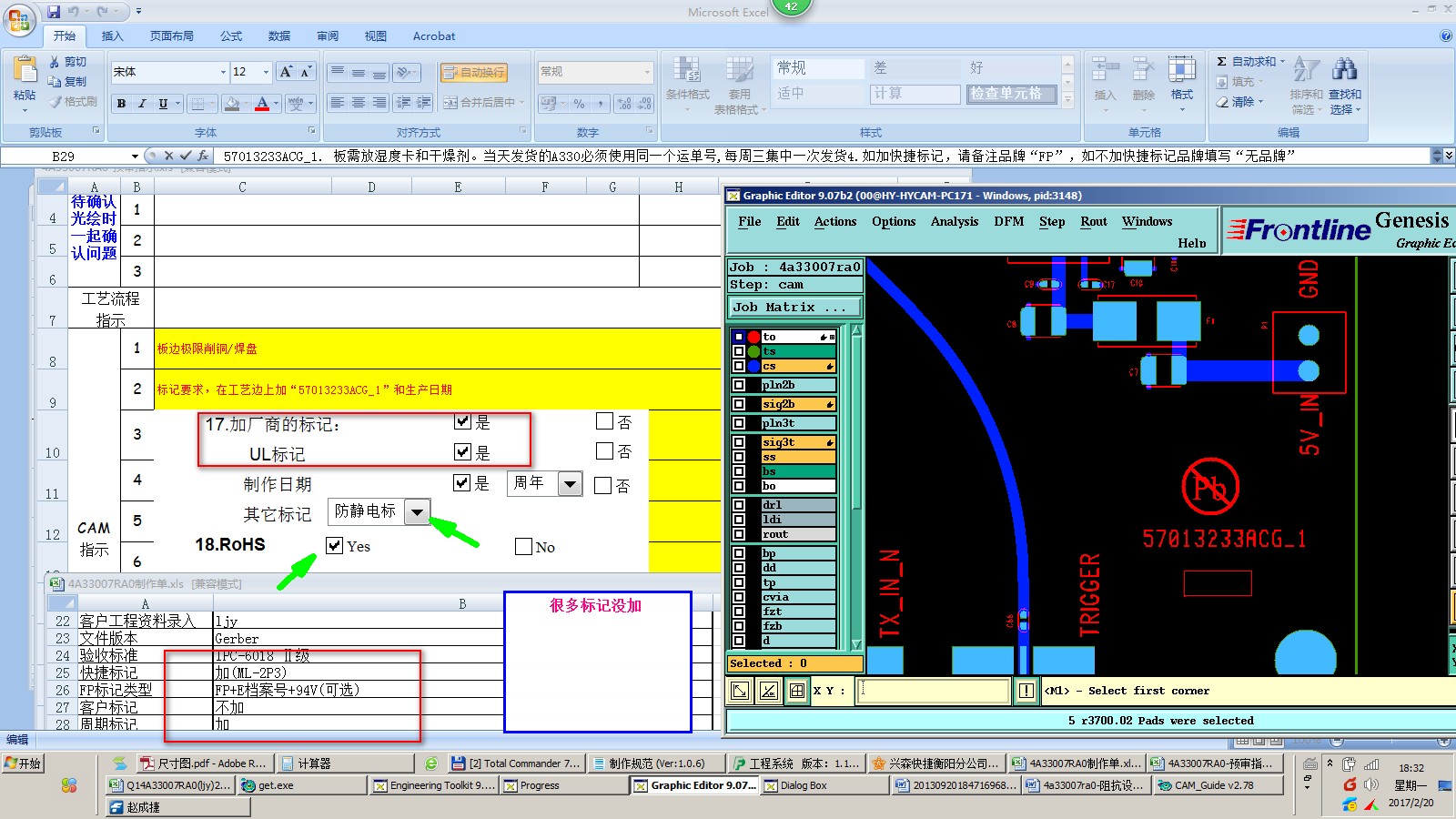Check the '否' box for 加厂商的标记
The image size is (1456, 819).
[x=604, y=420]
